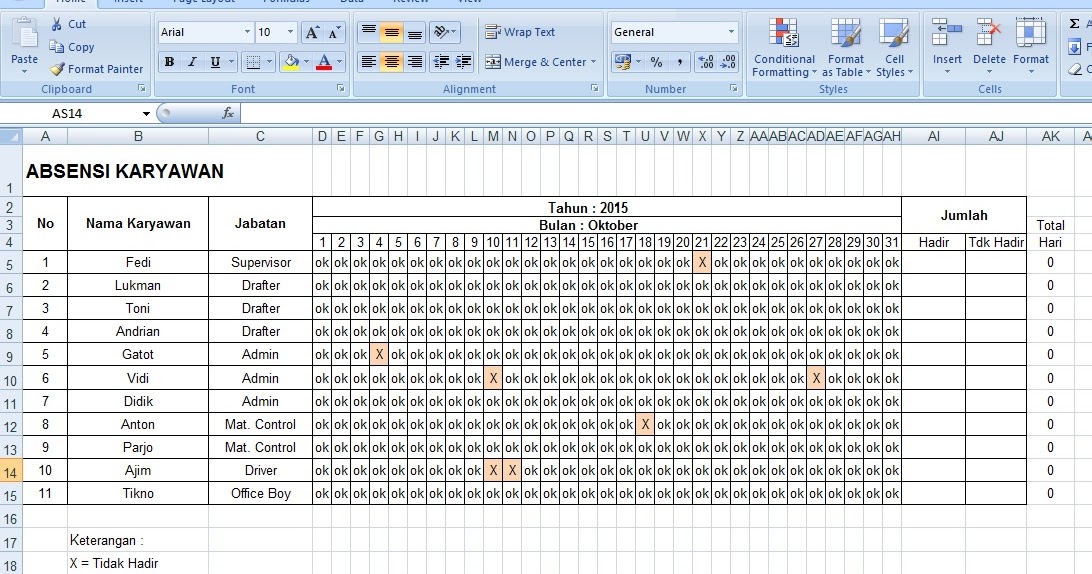
Task: Open the Arial font name dropdown
Action: click(x=247, y=33)
